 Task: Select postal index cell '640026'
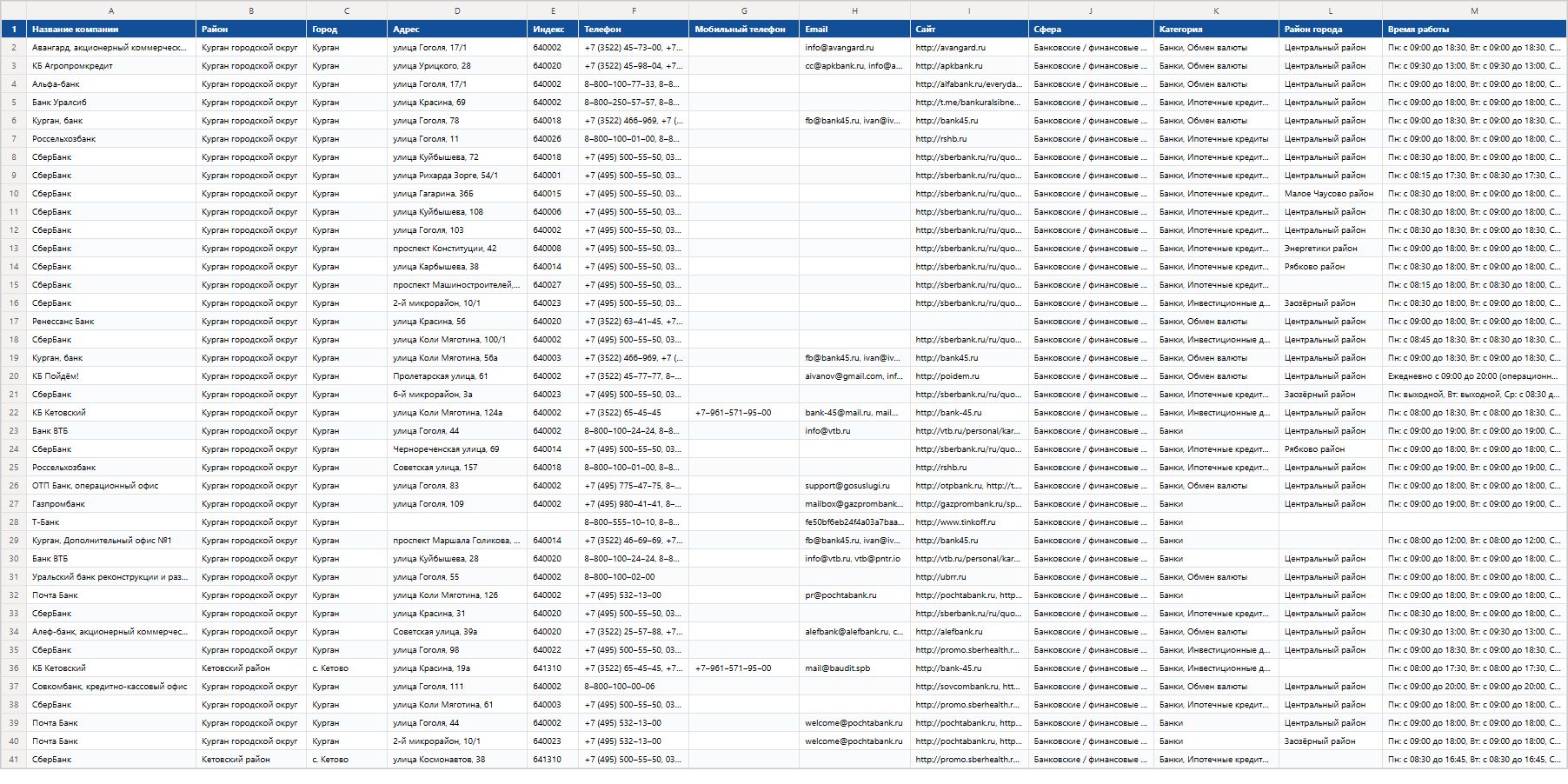coord(553,138)
